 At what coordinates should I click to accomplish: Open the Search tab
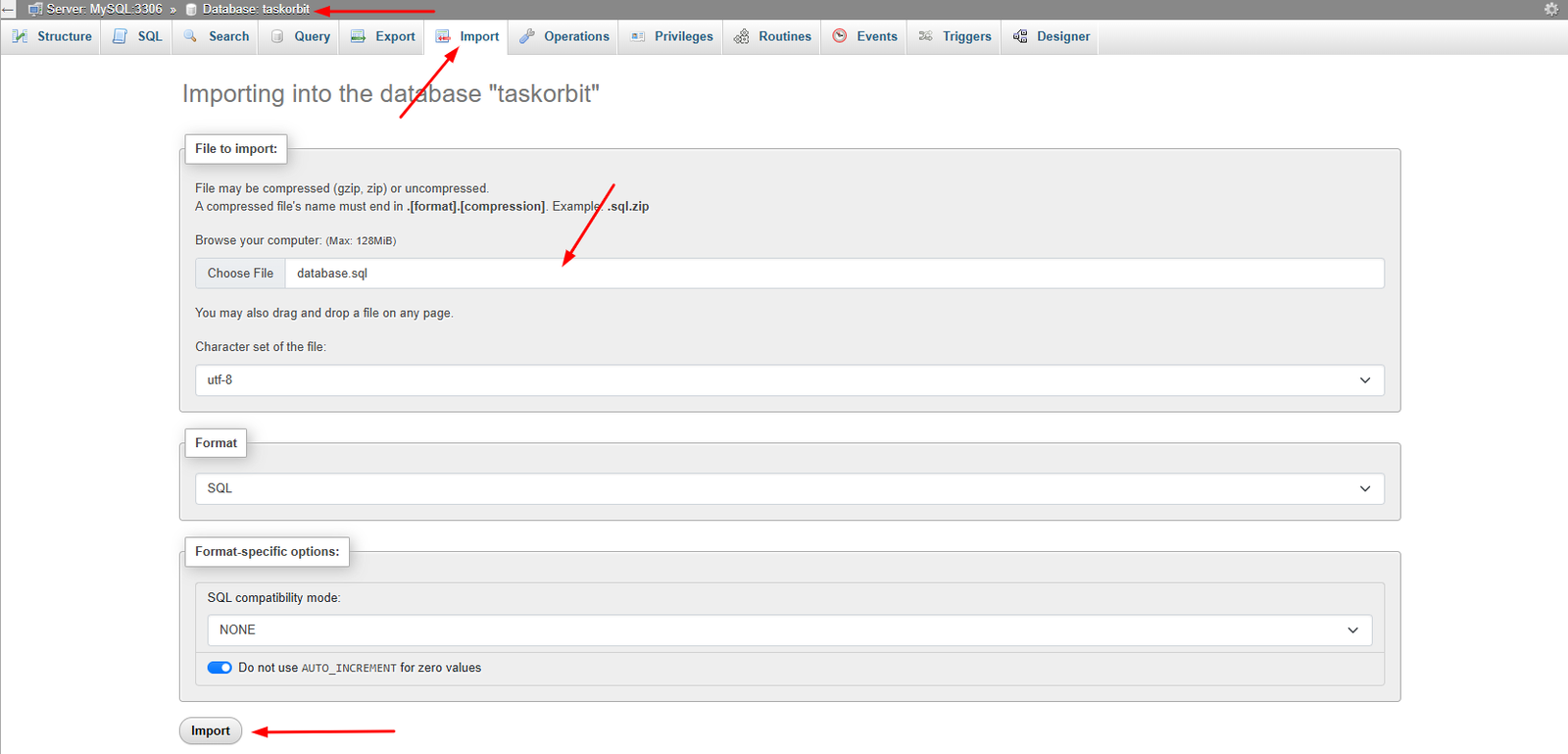pyautogui.click(x=217, y=36)
